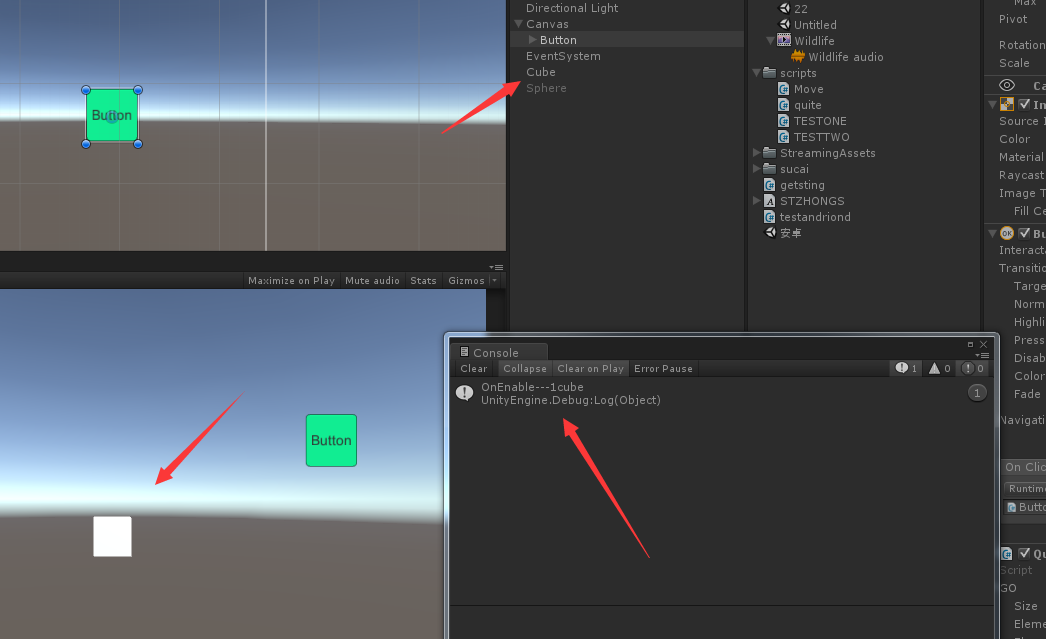1046x639 pixels.
Task: Click the scripts folder icon
Action: (769, 73)
